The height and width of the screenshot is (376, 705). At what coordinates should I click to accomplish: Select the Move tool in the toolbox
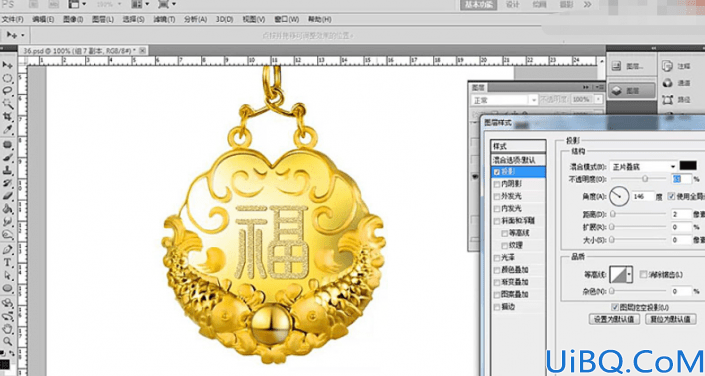coord(8,65)
